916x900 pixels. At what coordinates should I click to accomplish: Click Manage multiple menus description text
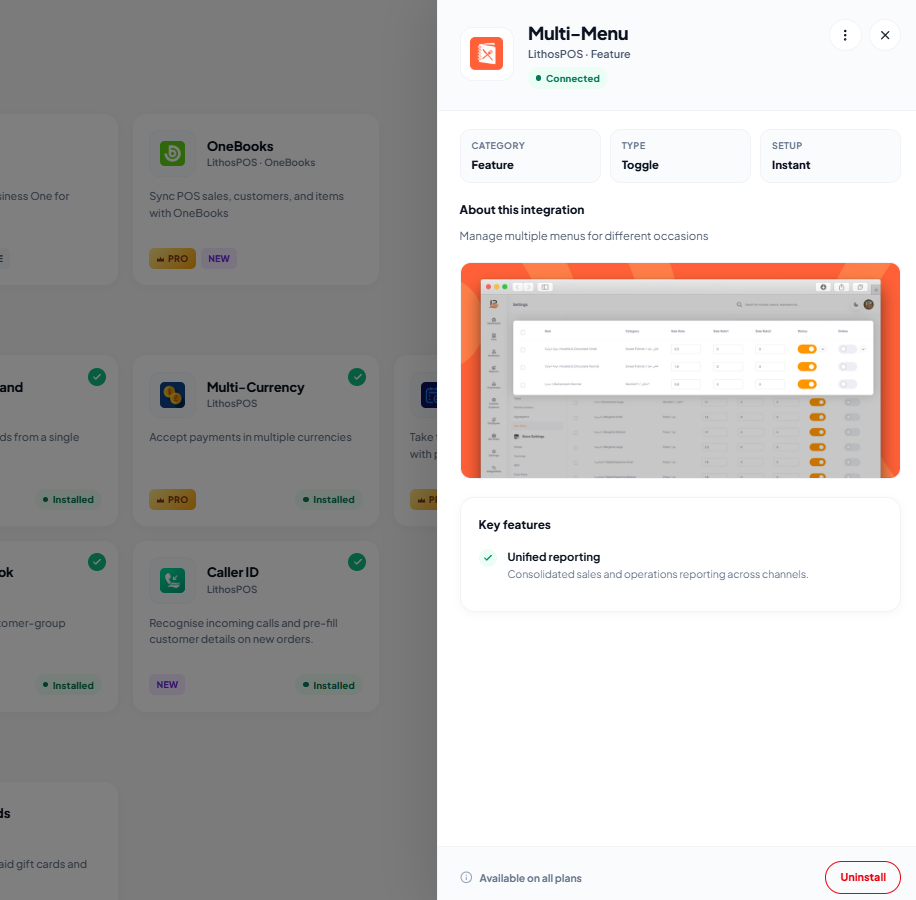pyautogui.click(x=584, y=236)
